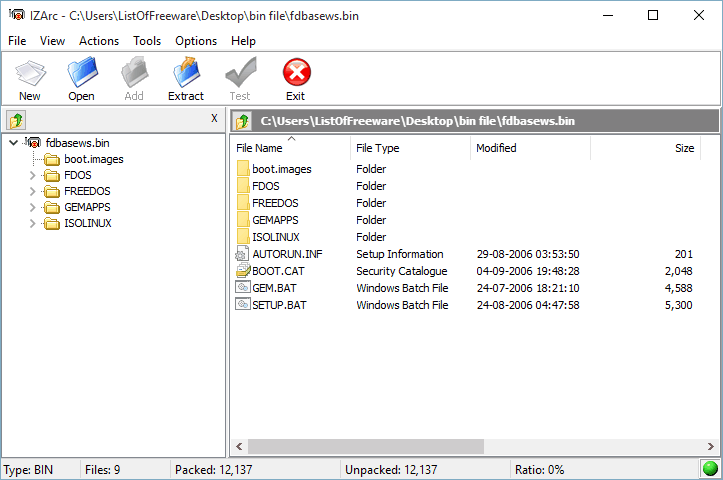Image resolution: width=723 pixels, height=480 pixels.
Task: Sort by the File Name column header
Action: pos(290,148)
